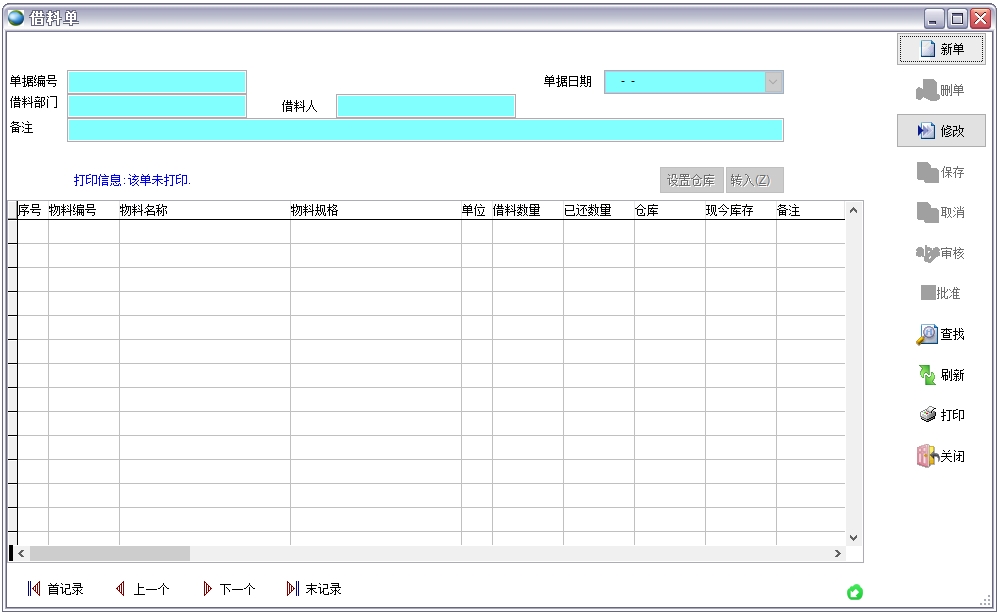
Task: Click the horizontal scrollbar right arrow
Action: click(x=838, y=554)
